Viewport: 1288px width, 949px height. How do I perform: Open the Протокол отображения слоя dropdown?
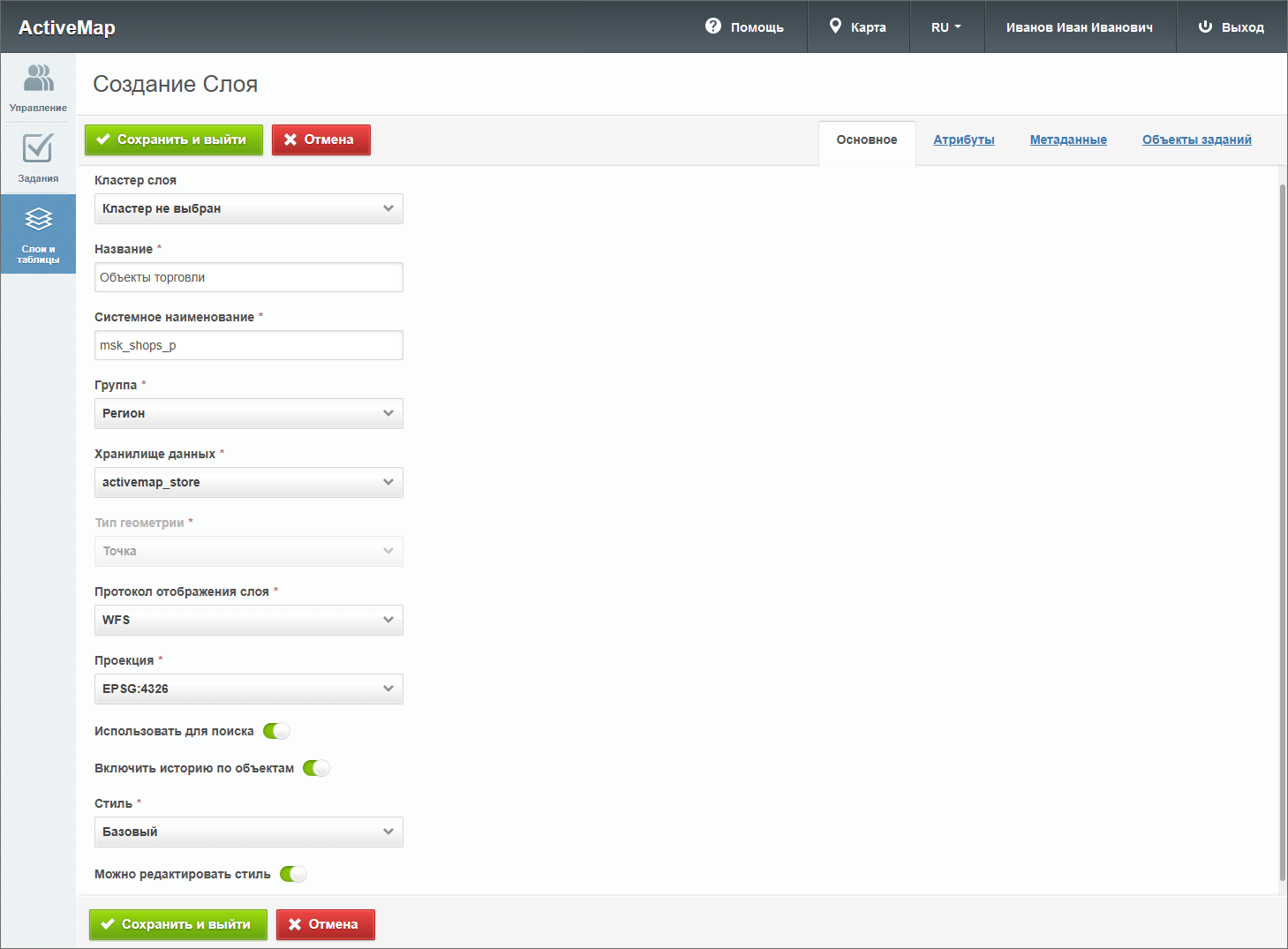[248, 620]
